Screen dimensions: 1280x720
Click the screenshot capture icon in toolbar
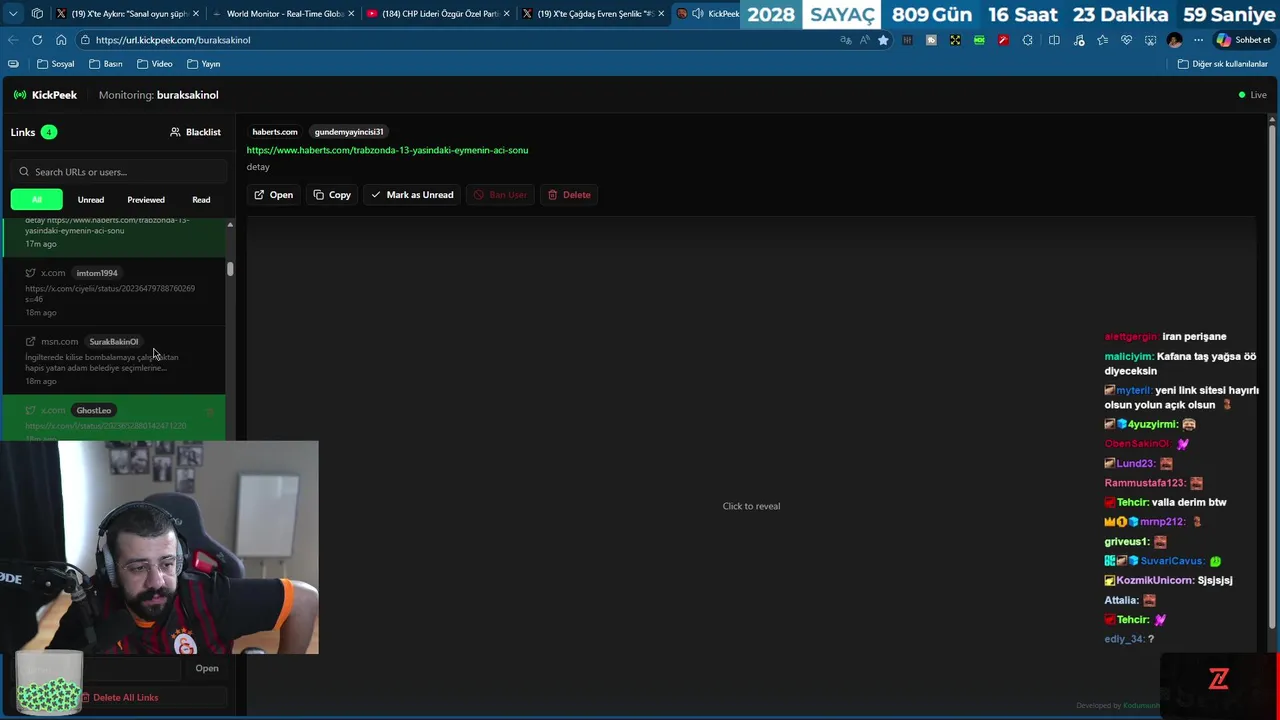pos(1150,40)
